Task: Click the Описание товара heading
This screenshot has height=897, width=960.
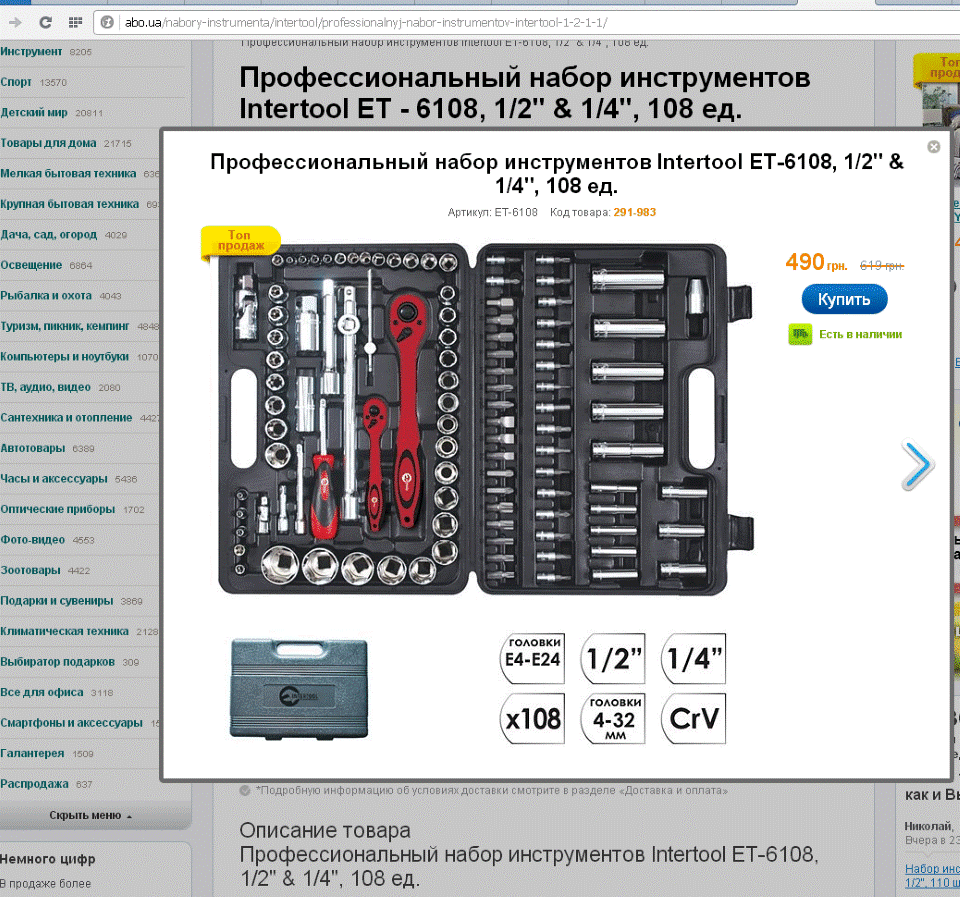Action: coord(325,830)
